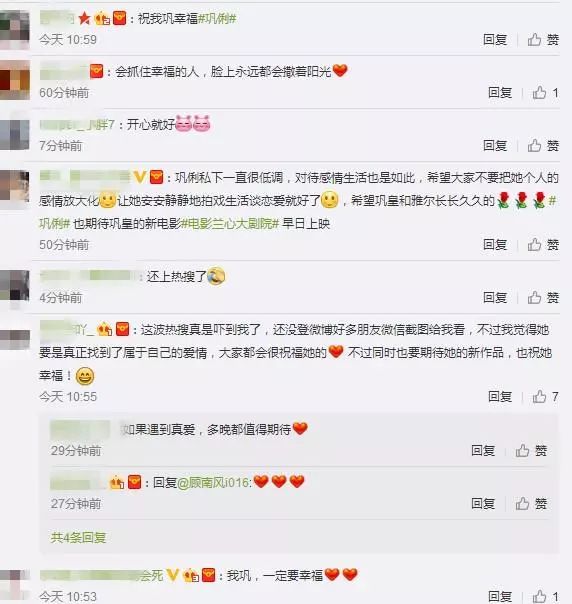This screenshot has width=572, height=604.
Task: Open @顾南风i016 user mention
Action: 213,482
